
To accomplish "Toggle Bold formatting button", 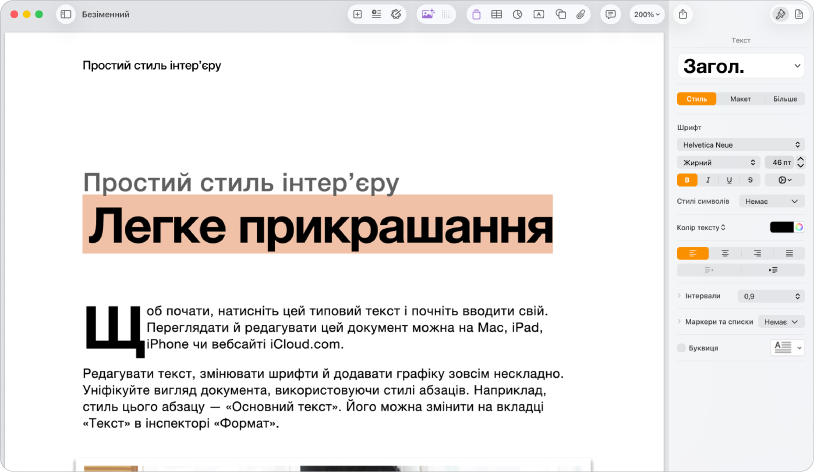I will coord(687,180).
